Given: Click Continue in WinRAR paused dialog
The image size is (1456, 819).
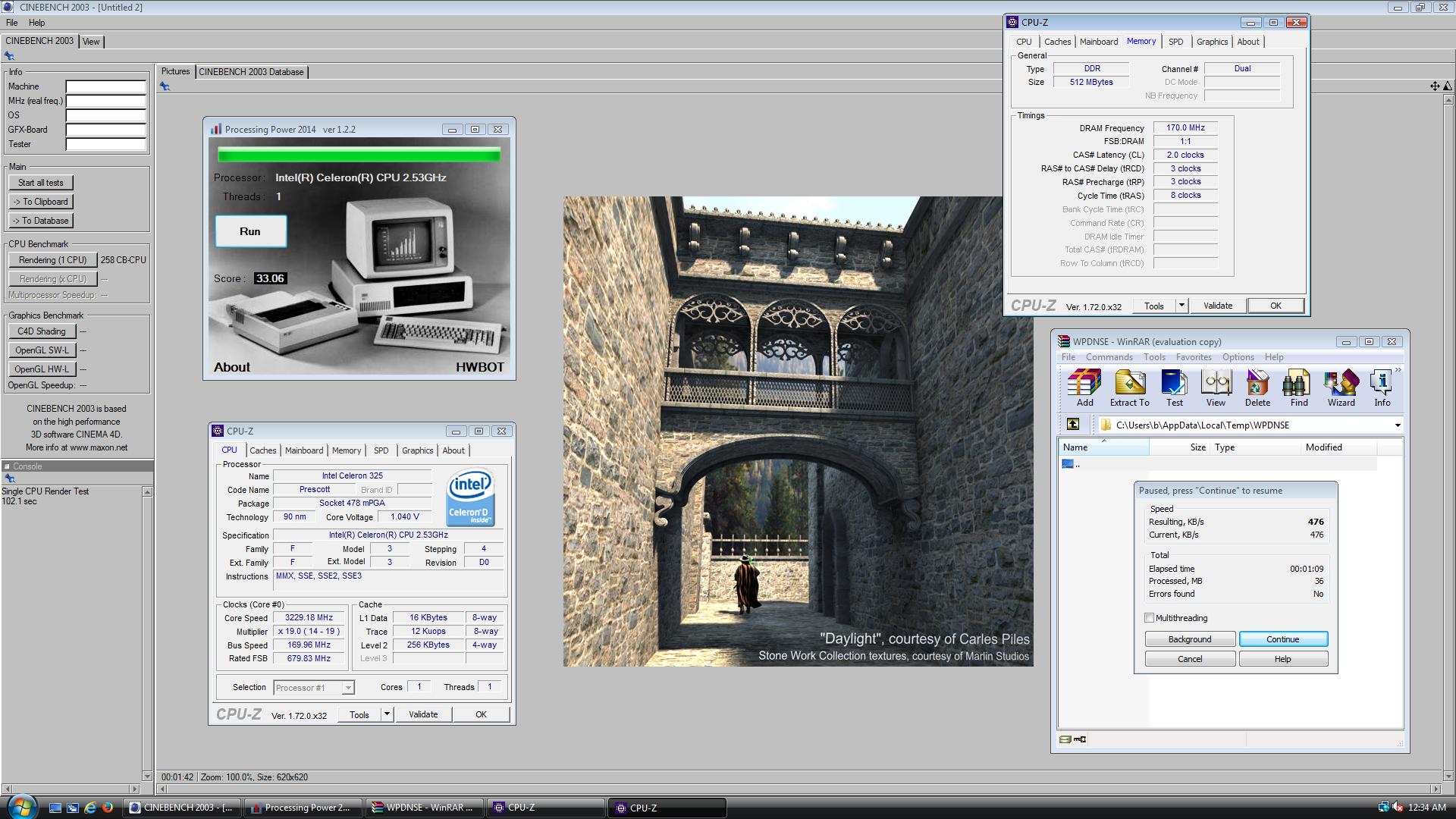Looking at the screenshot, I should [x=1283, y=639].
